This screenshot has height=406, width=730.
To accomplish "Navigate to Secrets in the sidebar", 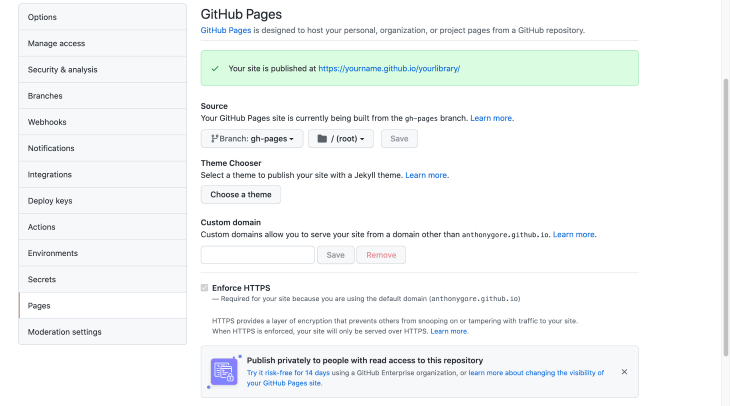I will point(102,279).
